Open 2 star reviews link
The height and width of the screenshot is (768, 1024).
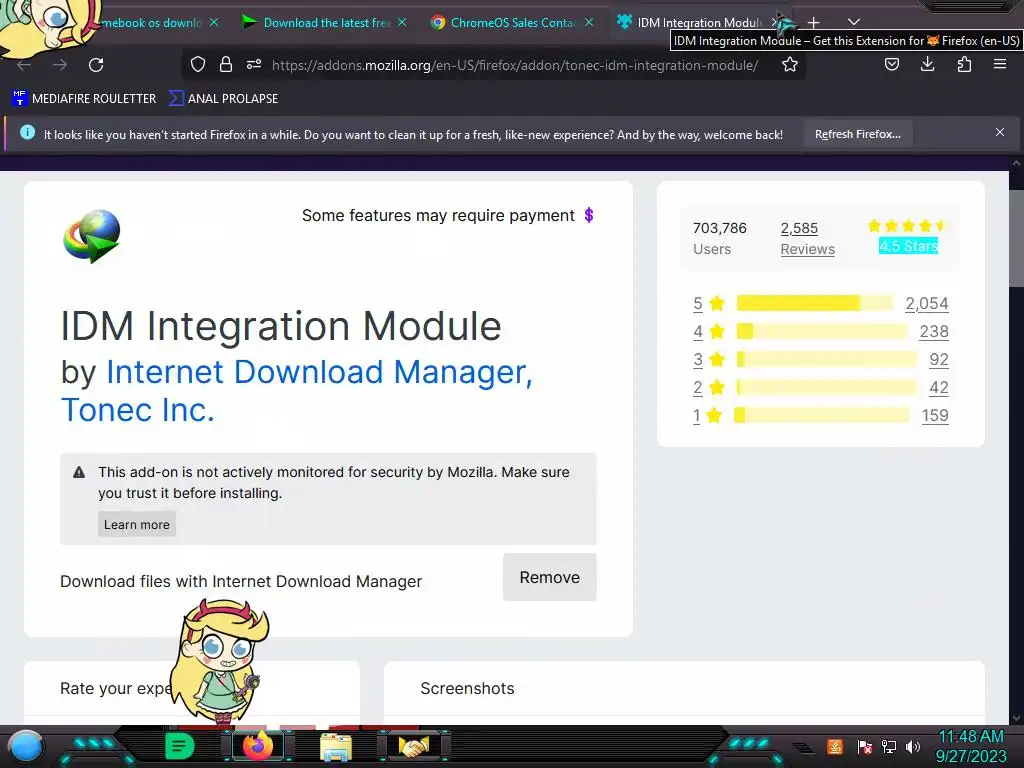point(709,388)
